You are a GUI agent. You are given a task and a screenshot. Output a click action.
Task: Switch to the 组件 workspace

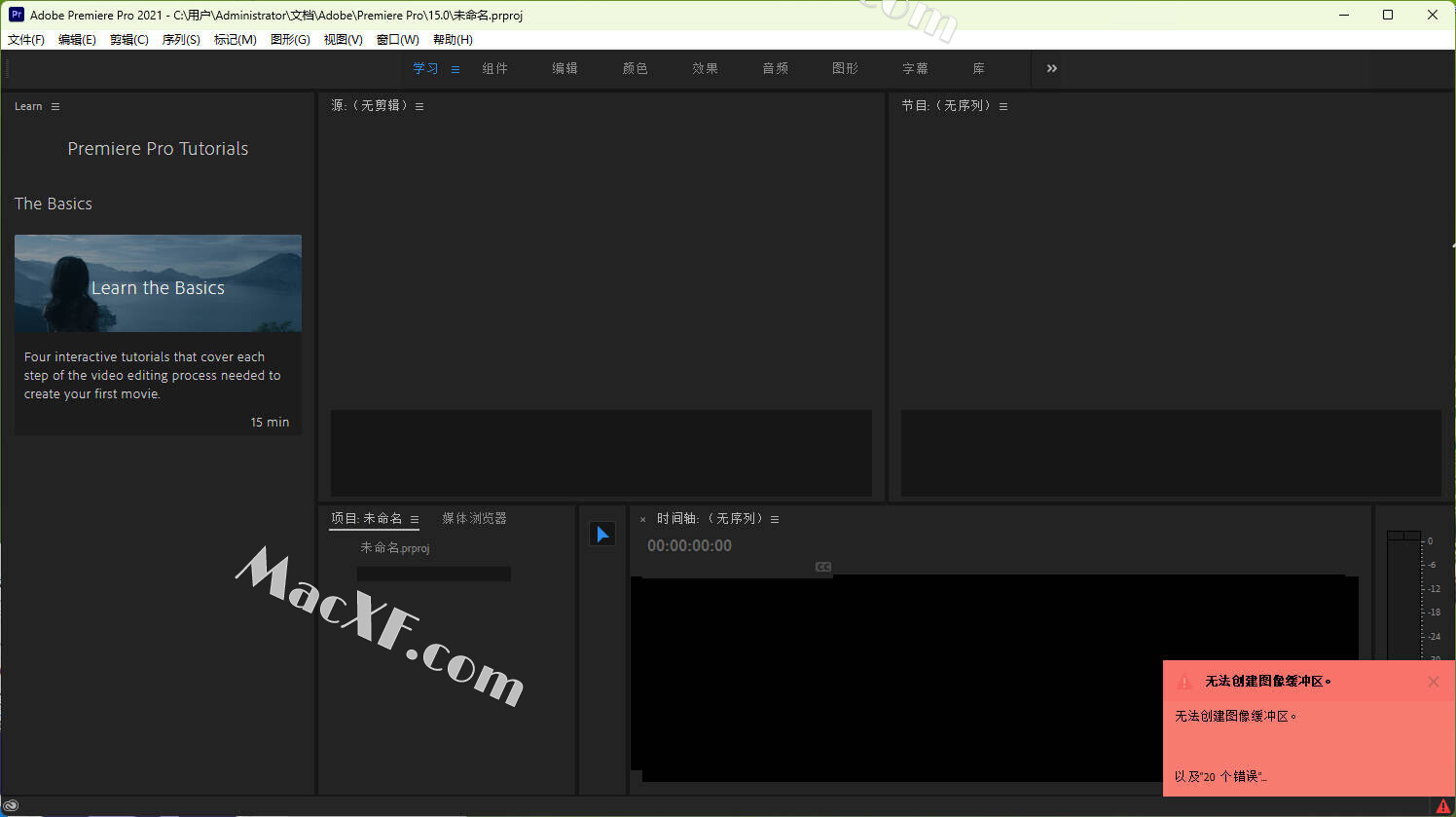[x=495, y=68]
